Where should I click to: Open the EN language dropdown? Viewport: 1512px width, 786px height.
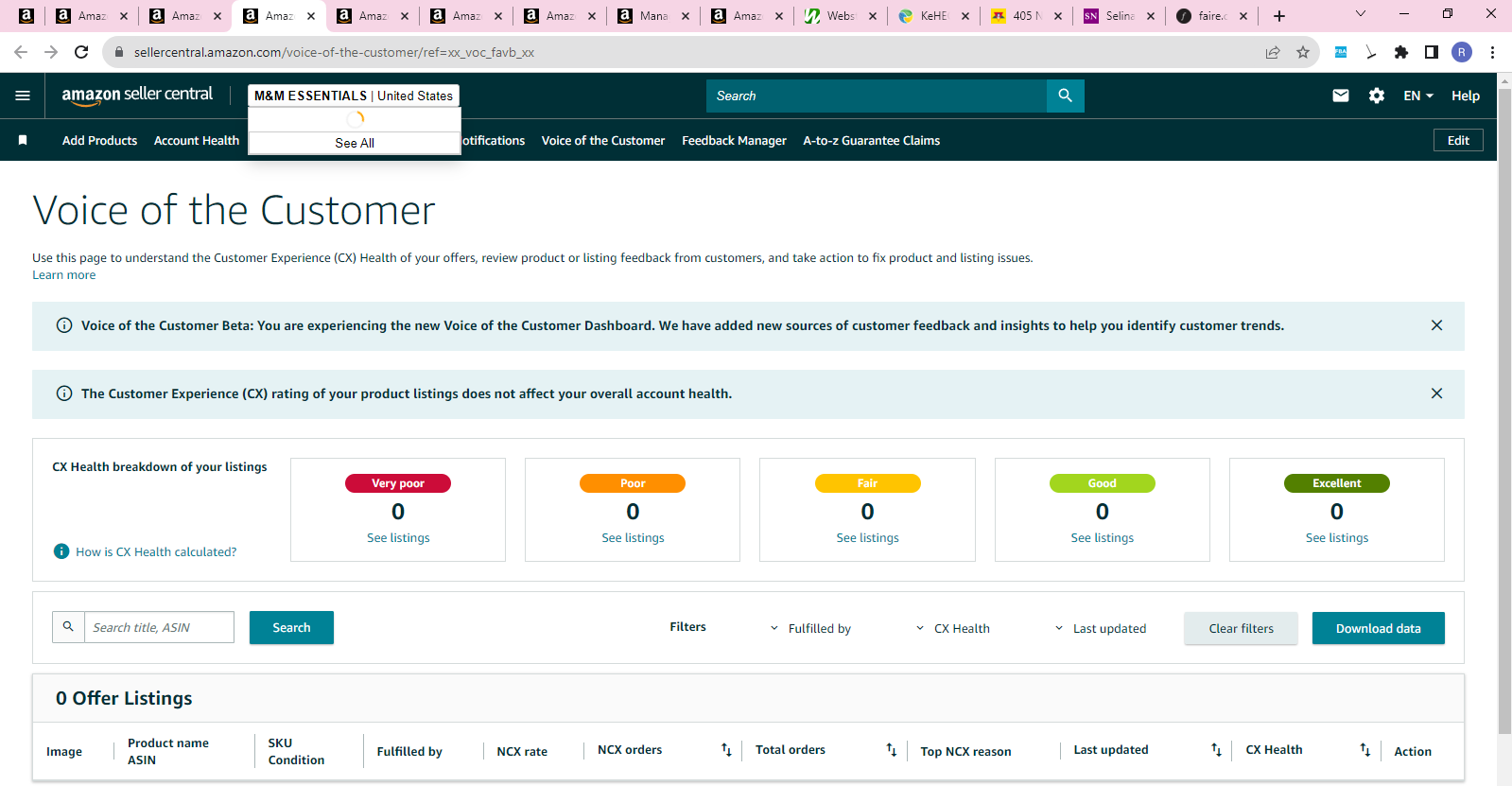click(1418, 96)
